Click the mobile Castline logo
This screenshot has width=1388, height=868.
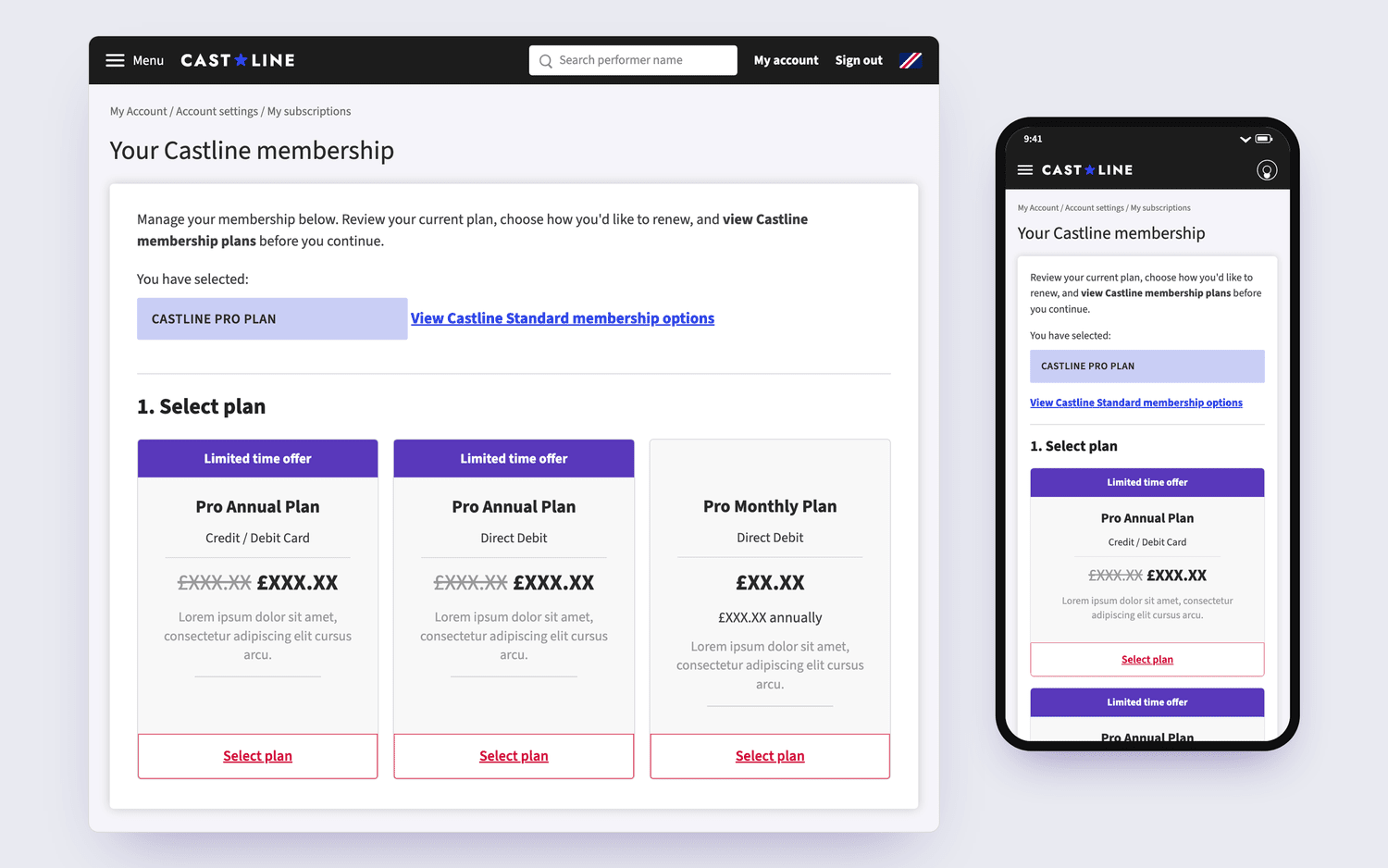(1087, 170)
